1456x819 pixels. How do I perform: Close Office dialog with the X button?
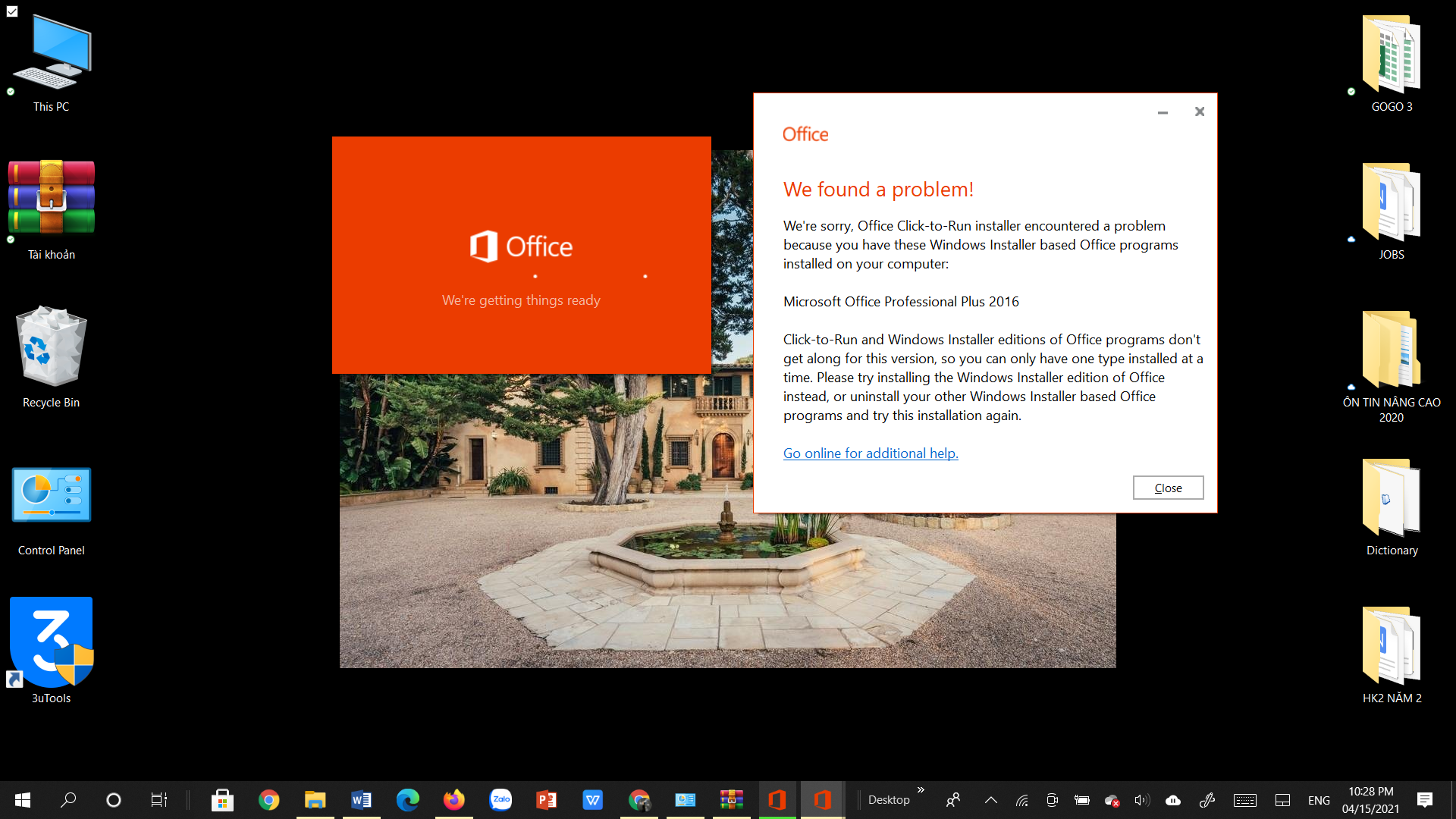click(1200, 111)
